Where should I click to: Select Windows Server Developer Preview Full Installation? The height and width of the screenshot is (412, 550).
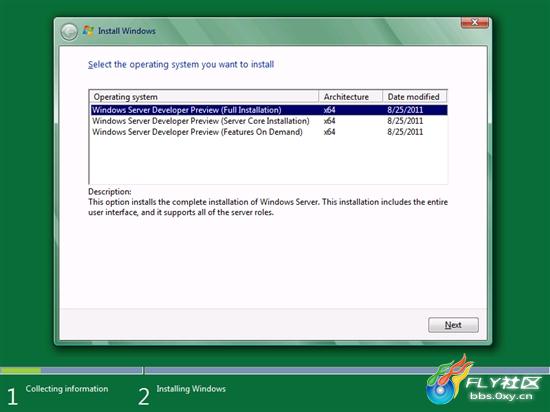pyautogui.click(x=269, y=110)
